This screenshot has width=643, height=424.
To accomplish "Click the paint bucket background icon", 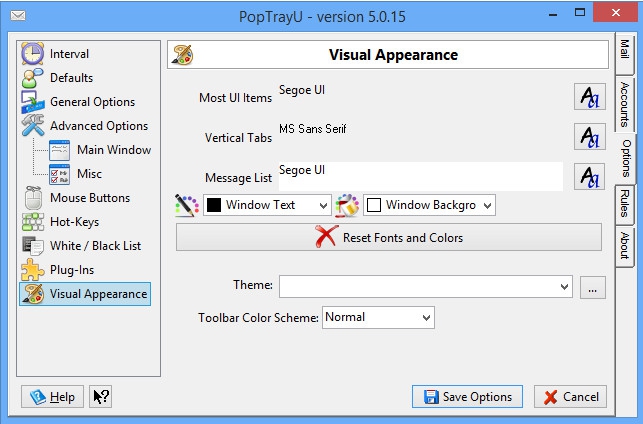I will 347,205.
